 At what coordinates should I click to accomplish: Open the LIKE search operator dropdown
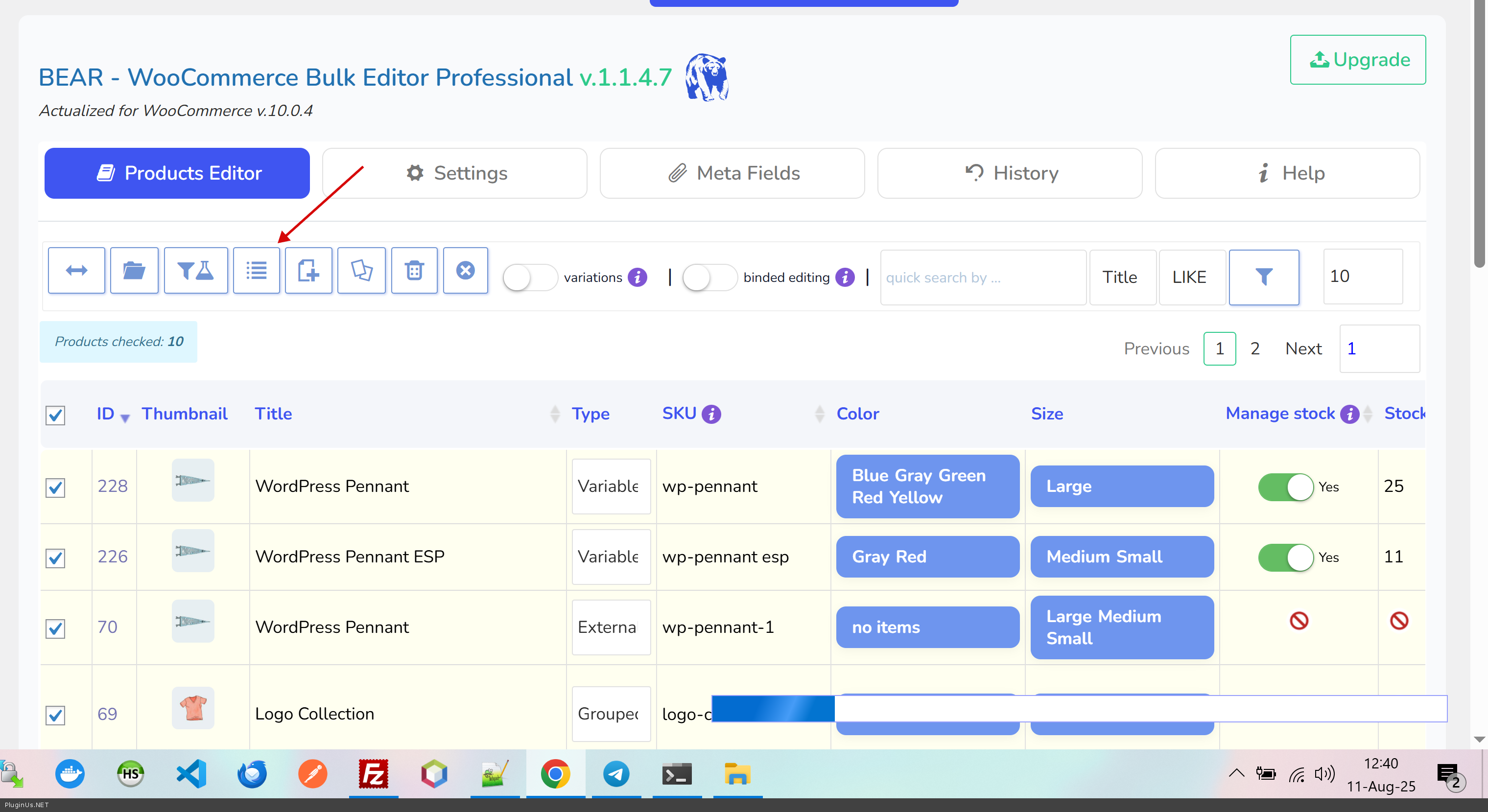(1191, 277)
